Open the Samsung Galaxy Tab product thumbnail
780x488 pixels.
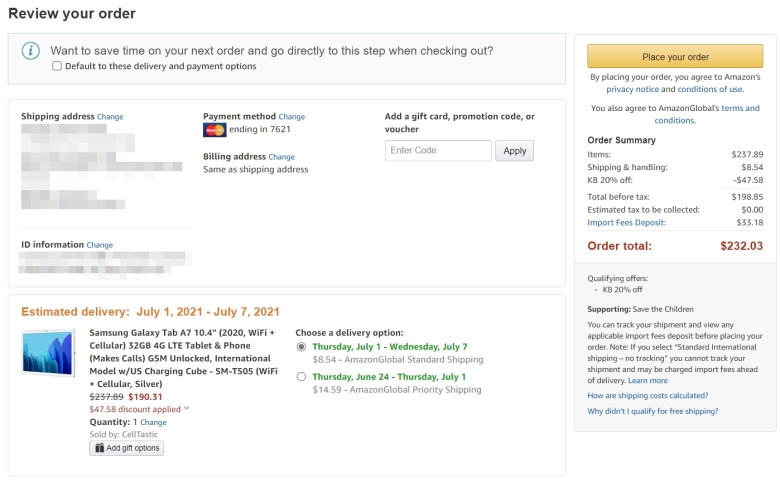(48, 353)
